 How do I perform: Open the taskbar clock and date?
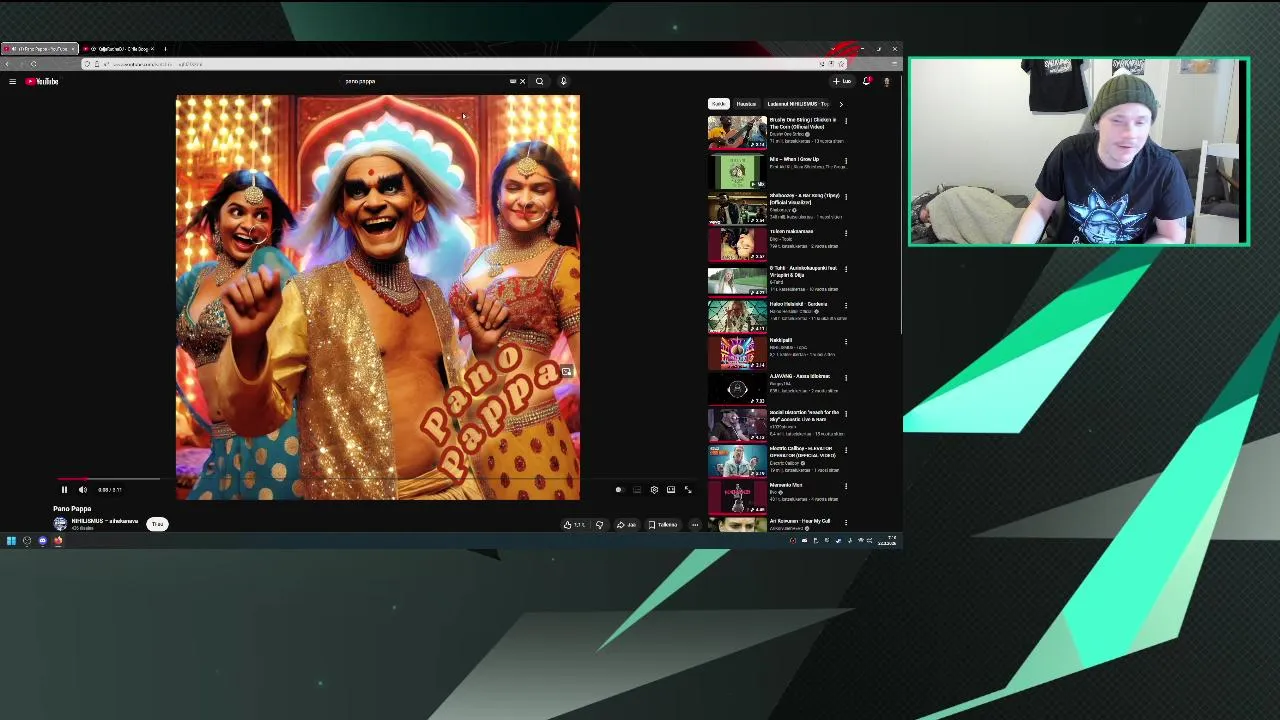pyautogui.click(x=888, y=541)
